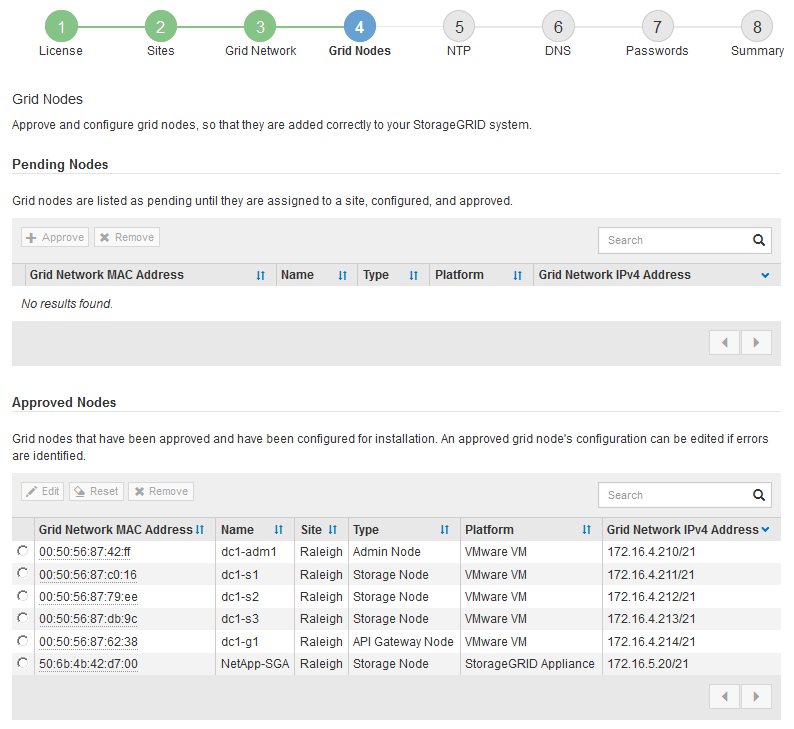Jump to step 5 NTP
The height and width of the screenshot is (729, 794).
tap(459, 27)
